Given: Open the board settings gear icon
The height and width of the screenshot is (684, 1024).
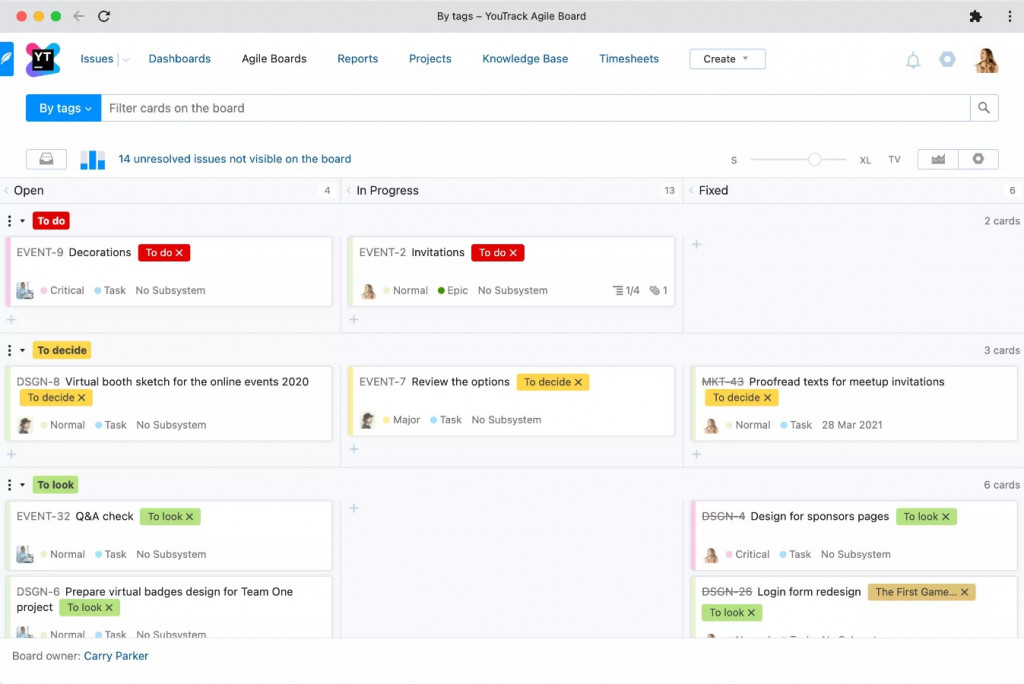Looking at the screenshot, I should coord(978,159).
